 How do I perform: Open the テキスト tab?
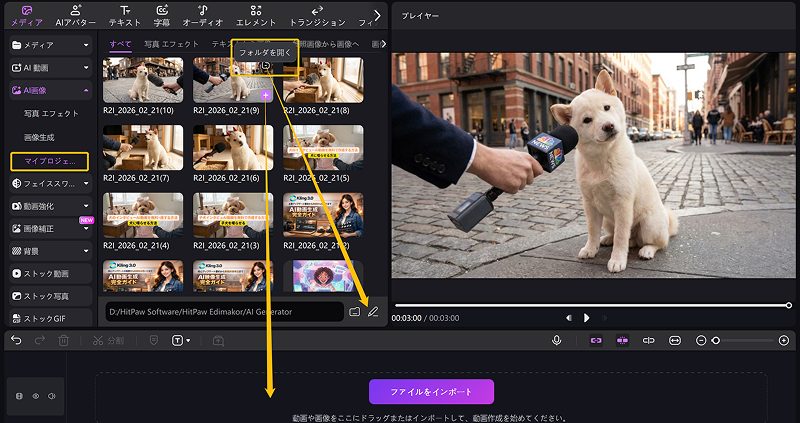coord(124,16)
